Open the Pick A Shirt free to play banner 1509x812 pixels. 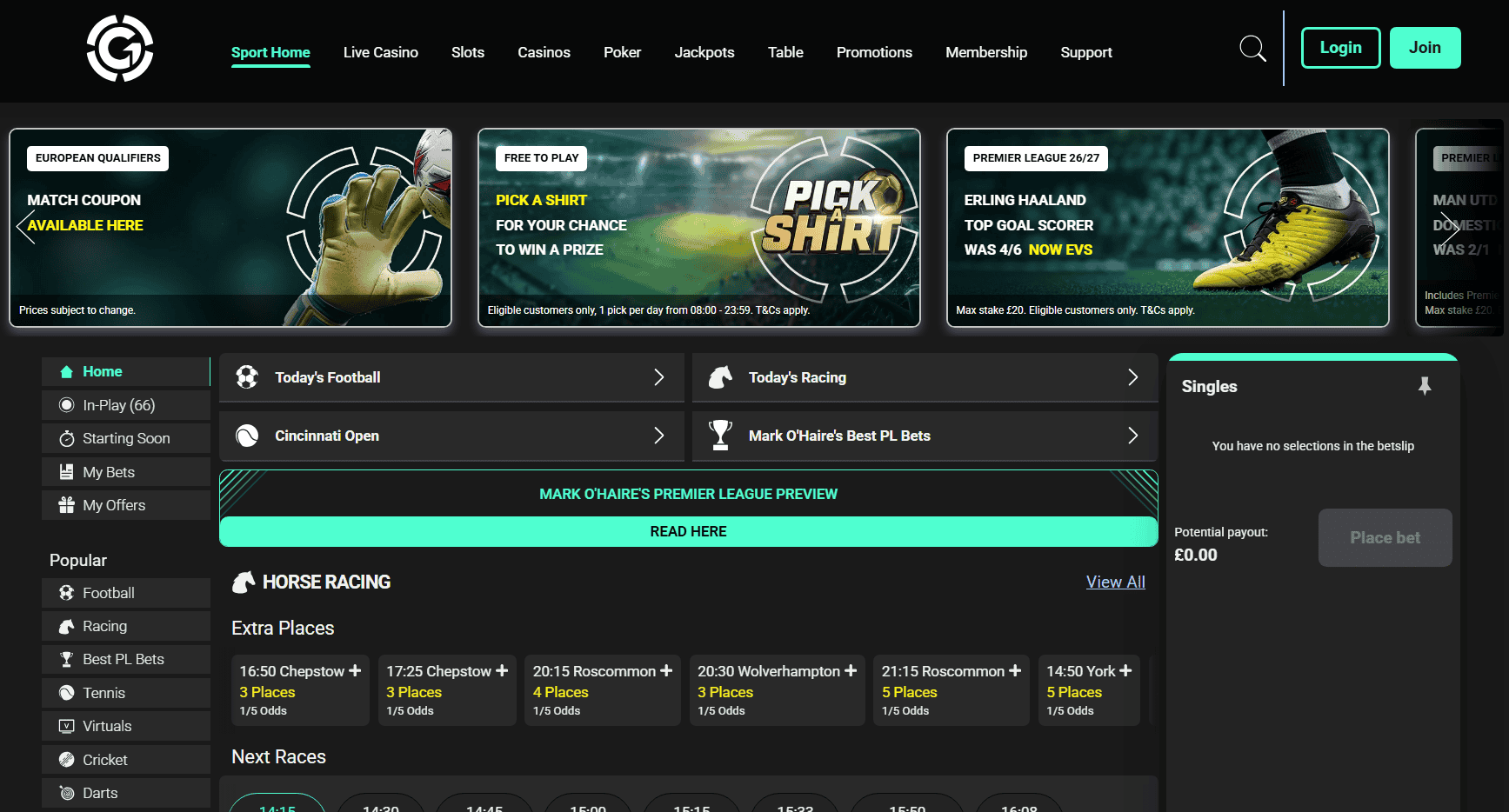[699, 228]
